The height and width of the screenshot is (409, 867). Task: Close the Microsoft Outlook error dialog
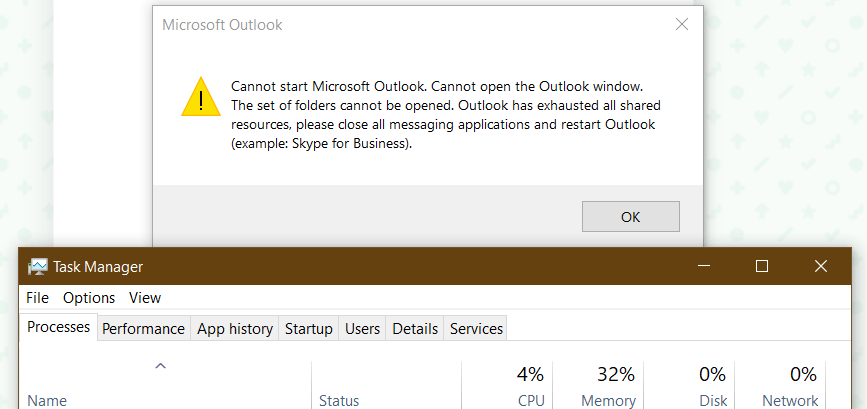point(681,25)
